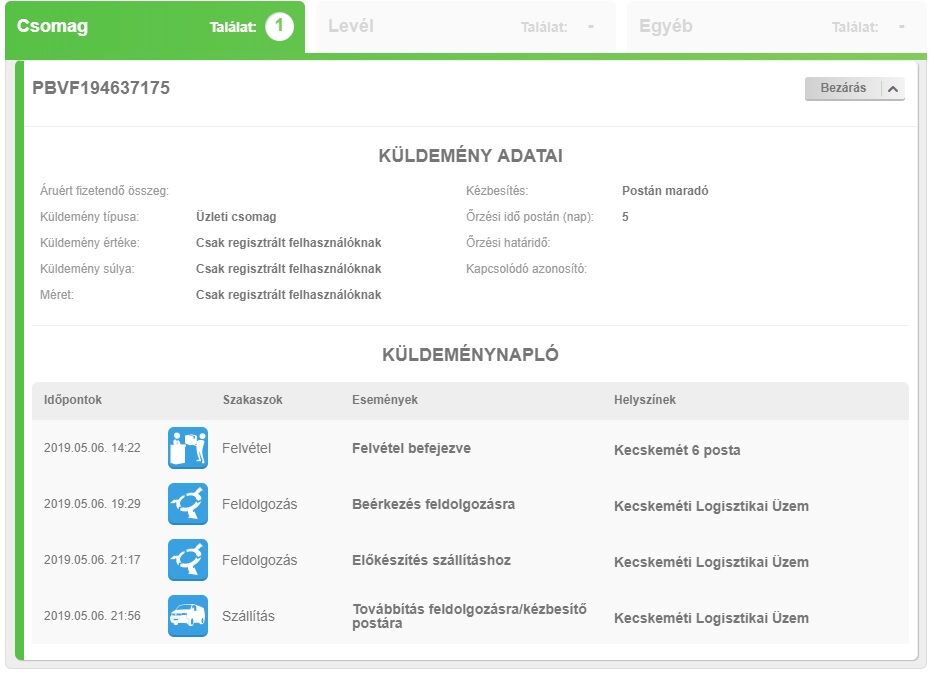This screenshot has height=679, width=939.
Task: Click the KÜLDEMÉNY ADATAI heading
Action: 471,156
